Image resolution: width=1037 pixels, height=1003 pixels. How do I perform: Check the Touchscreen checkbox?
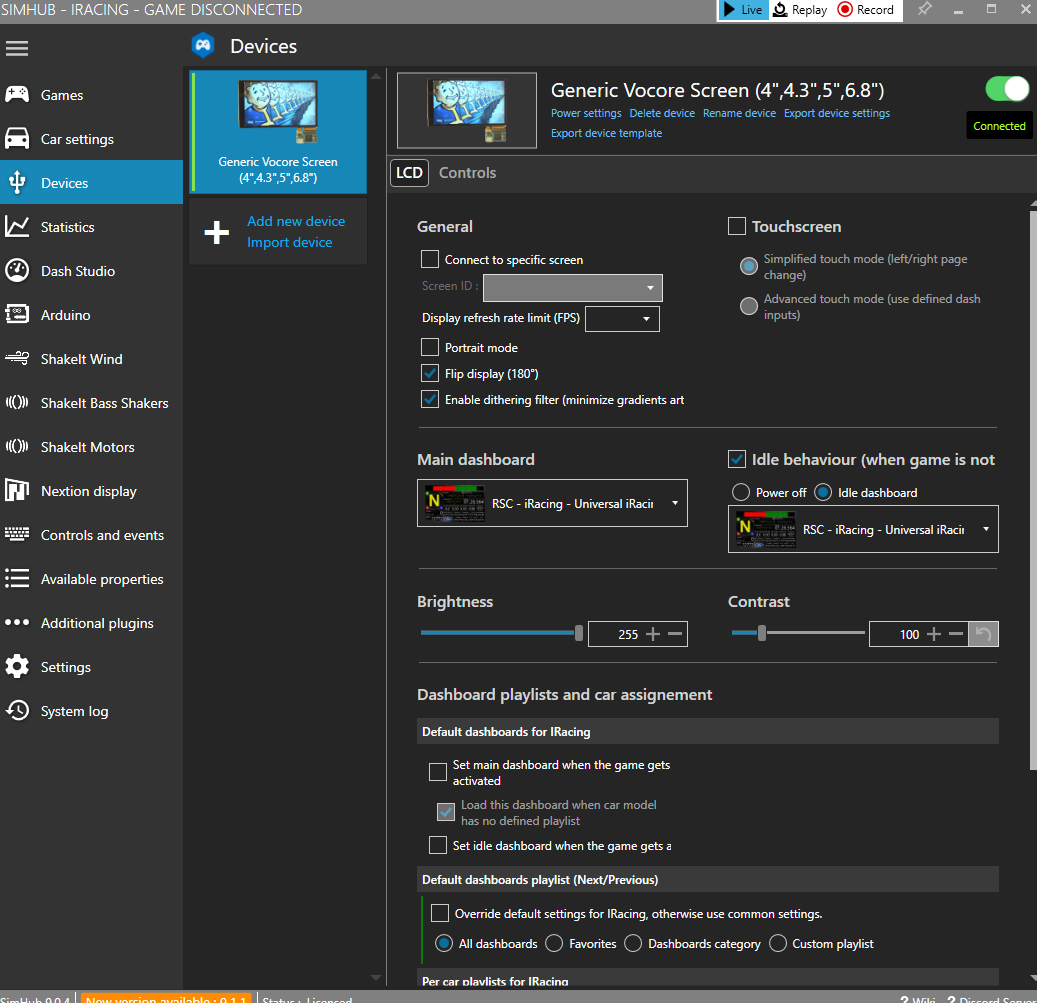737,226
